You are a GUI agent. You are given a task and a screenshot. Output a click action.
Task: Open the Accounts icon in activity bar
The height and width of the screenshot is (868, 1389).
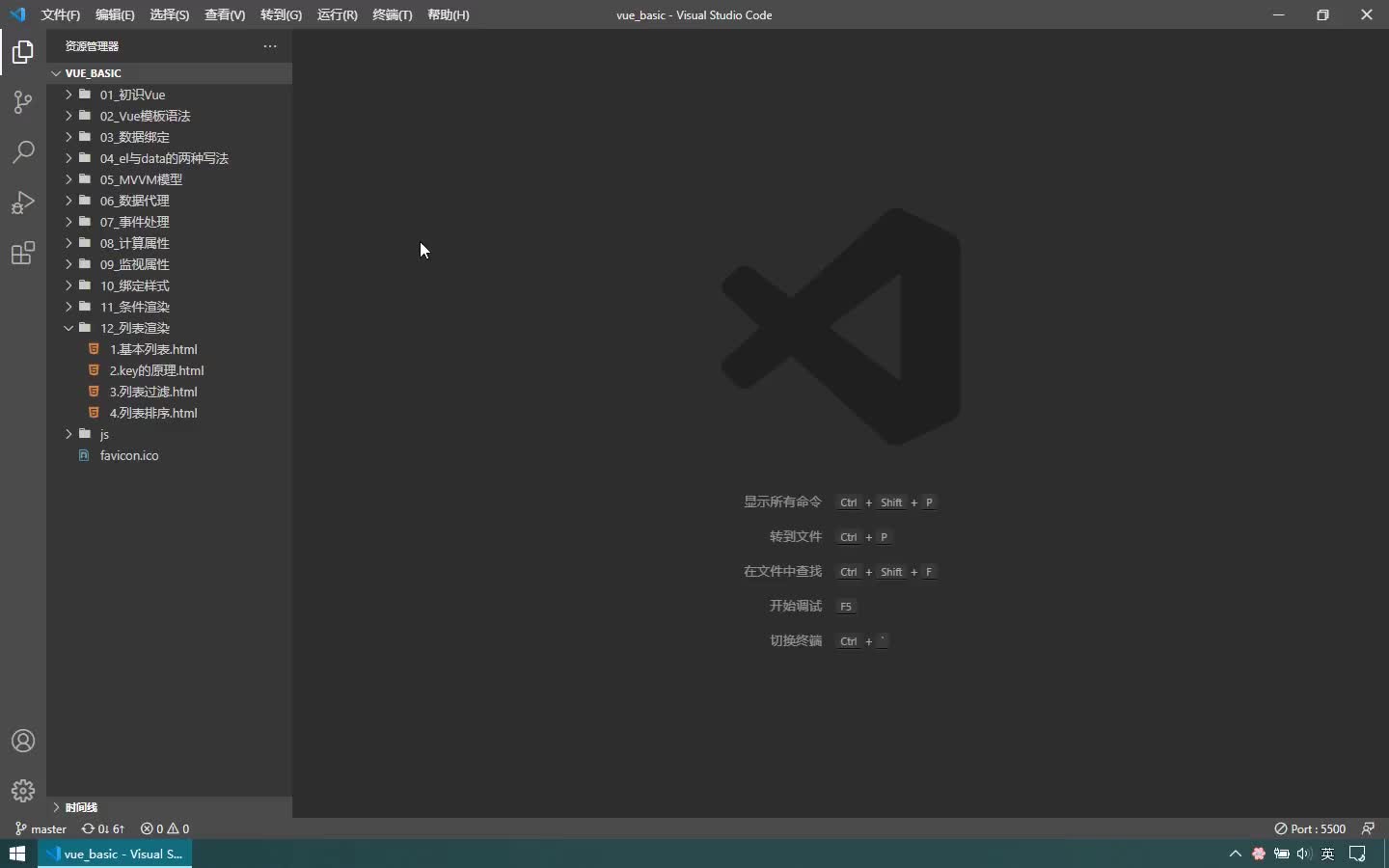pos(23,741)
